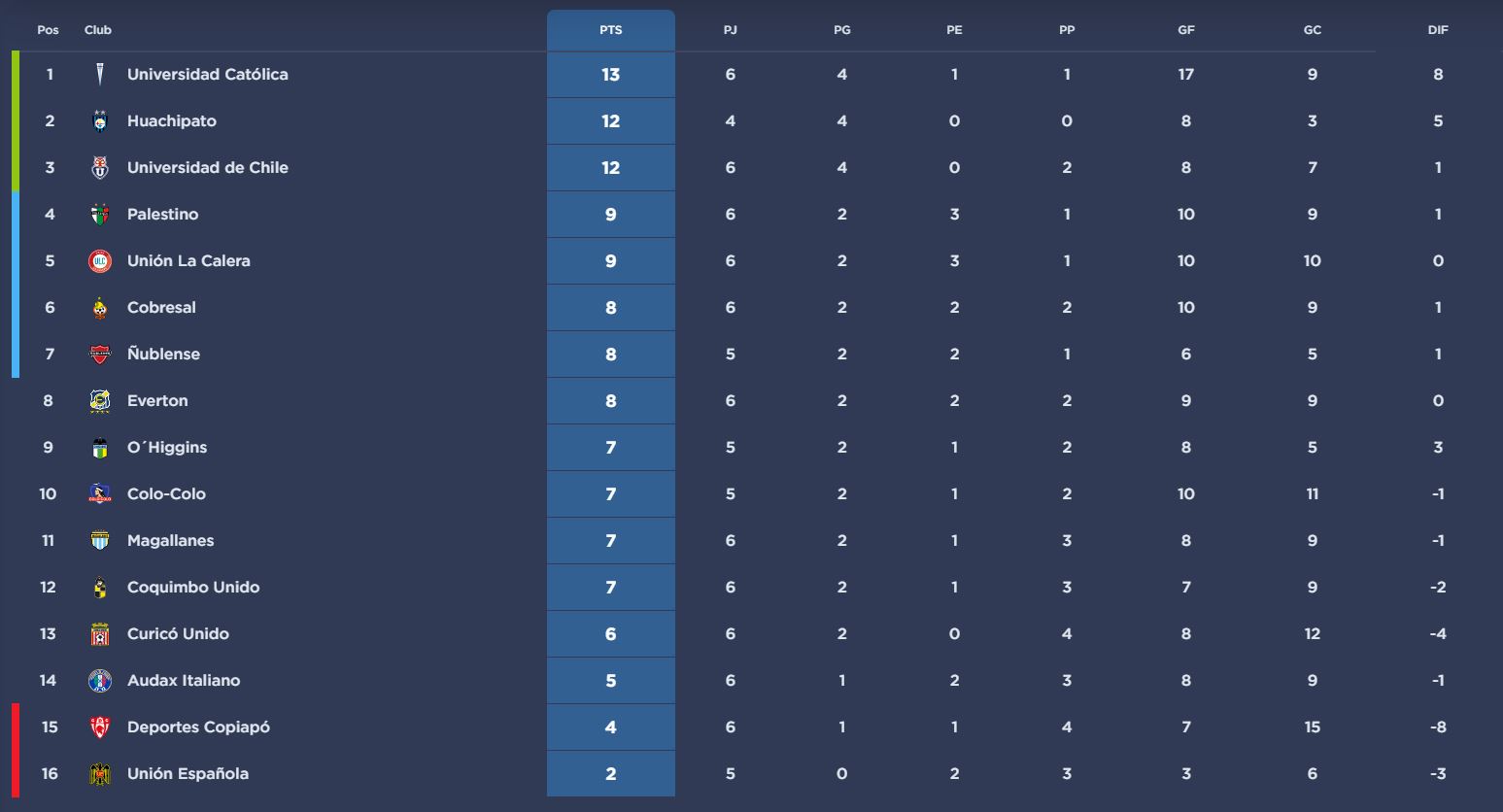Viewport: 1503px width, 812px height.
Task: Click Coquimbo Unido's -2 goal difference
Action: [x=1438, y=588]
